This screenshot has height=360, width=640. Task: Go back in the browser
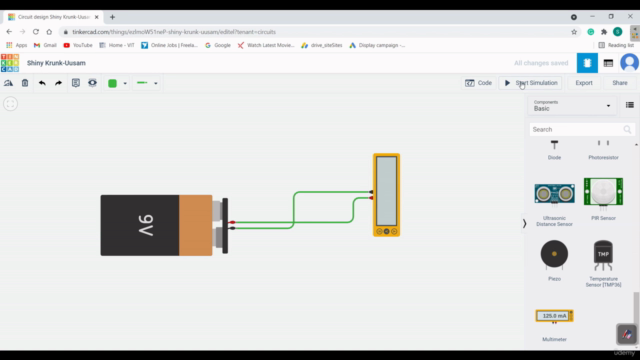coord(9,32)
